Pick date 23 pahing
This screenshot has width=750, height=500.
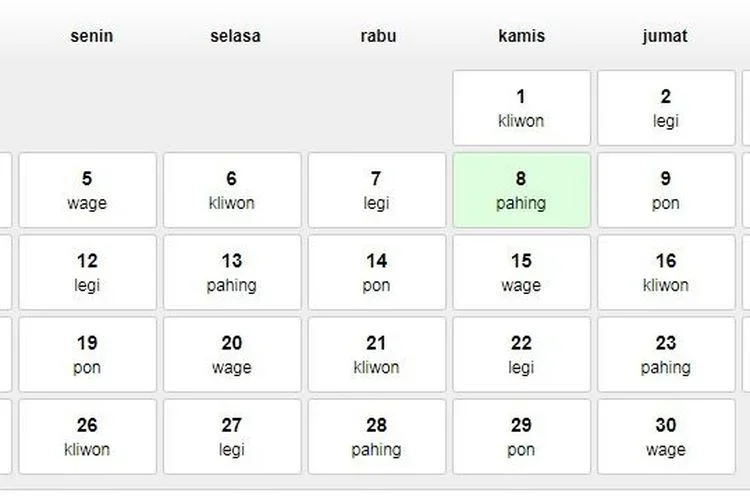tap(666, 355)
